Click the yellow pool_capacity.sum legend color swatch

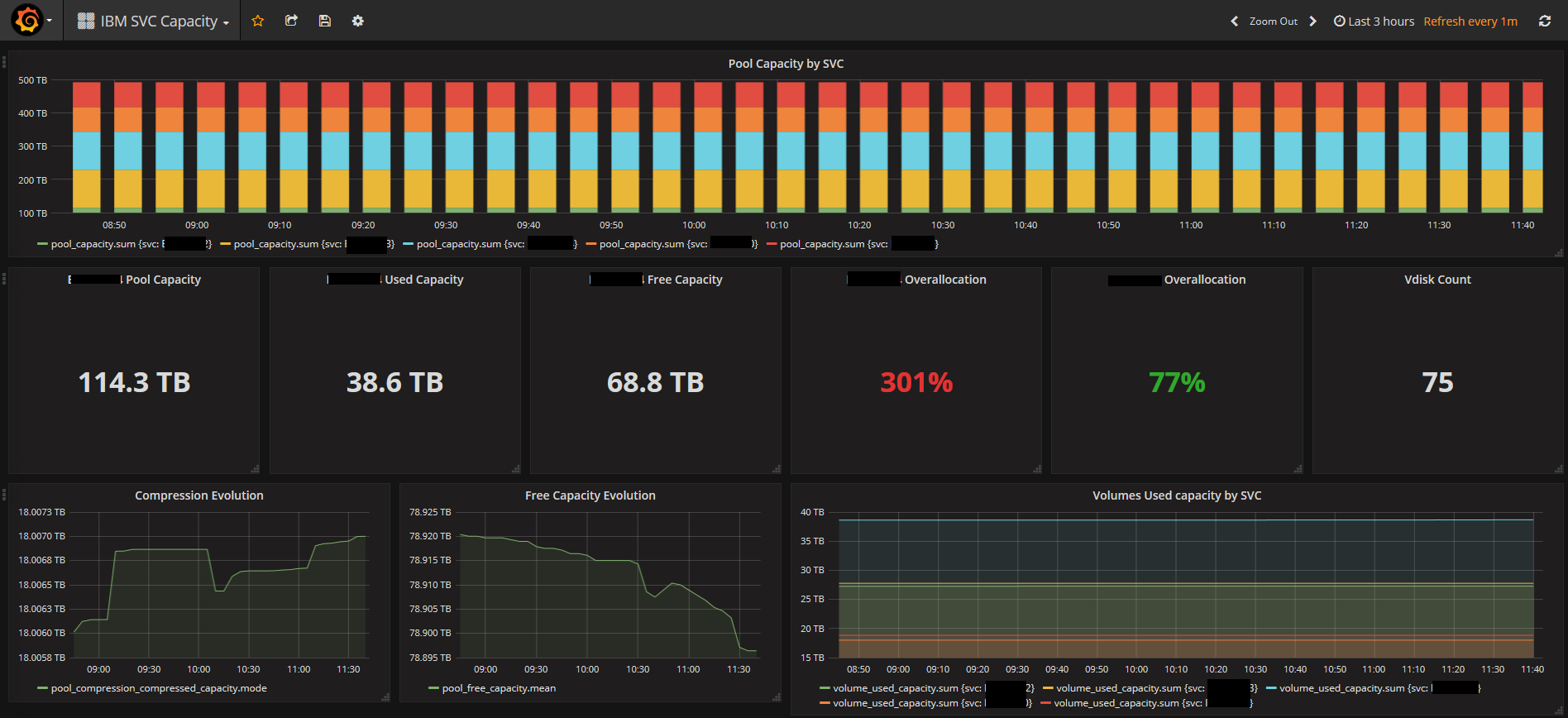[x=225, y=244]
